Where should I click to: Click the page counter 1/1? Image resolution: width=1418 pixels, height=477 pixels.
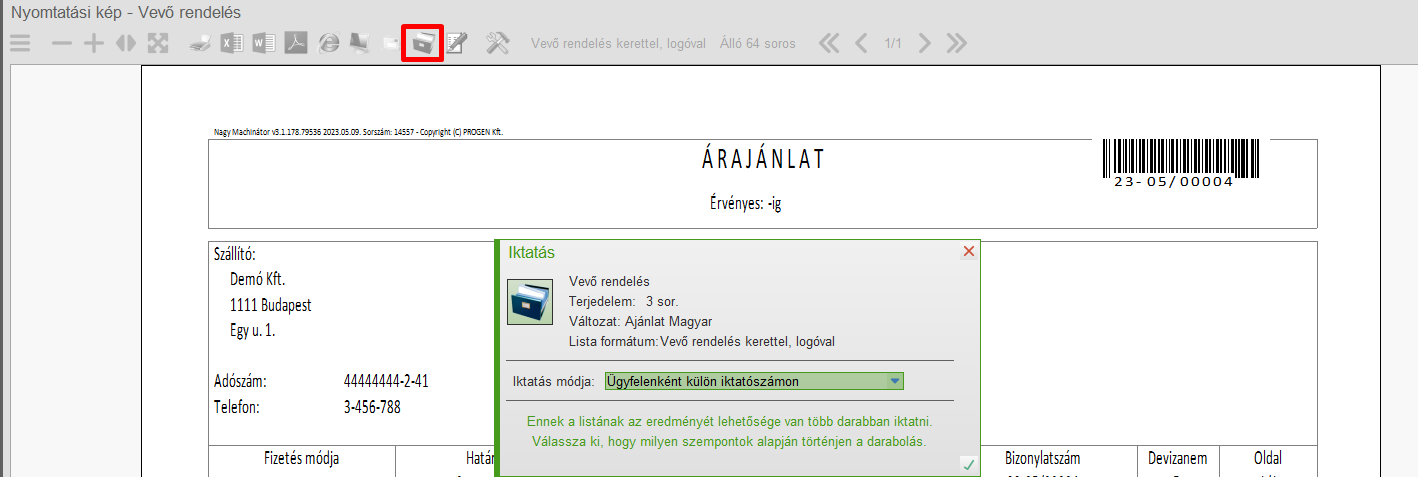[893, 44]
